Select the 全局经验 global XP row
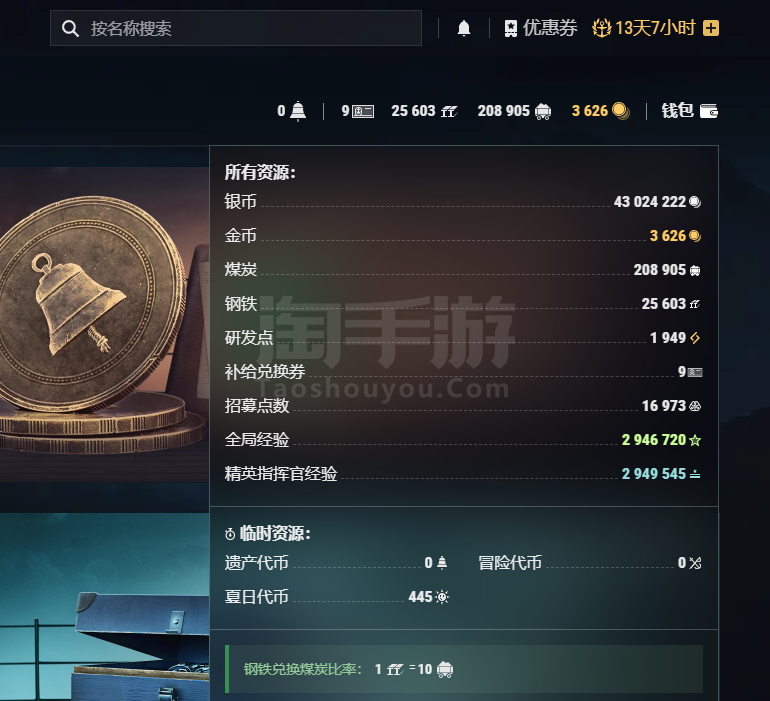 click(463, 440)
